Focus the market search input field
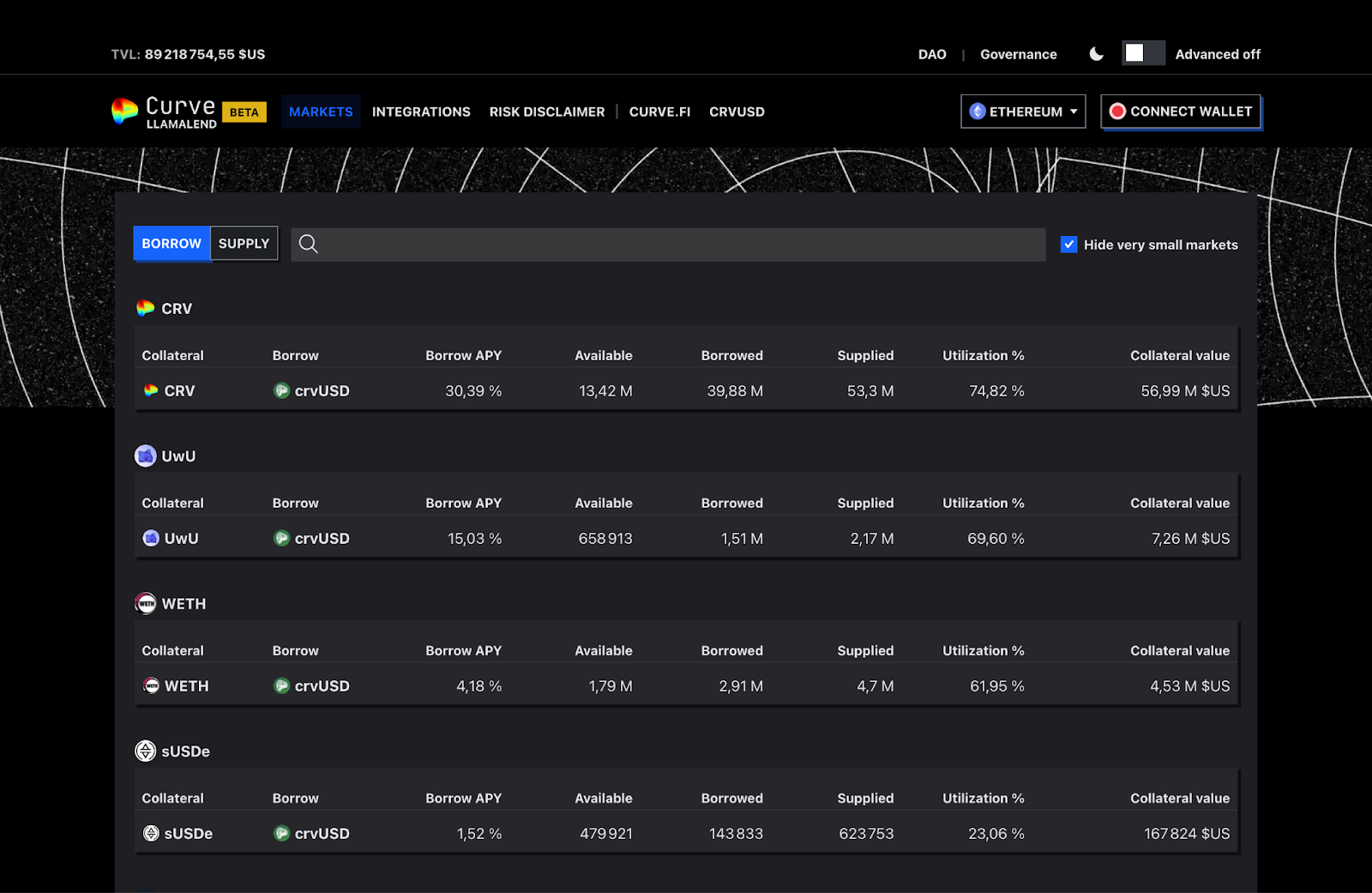1372x893 pixels. [668, 244]
